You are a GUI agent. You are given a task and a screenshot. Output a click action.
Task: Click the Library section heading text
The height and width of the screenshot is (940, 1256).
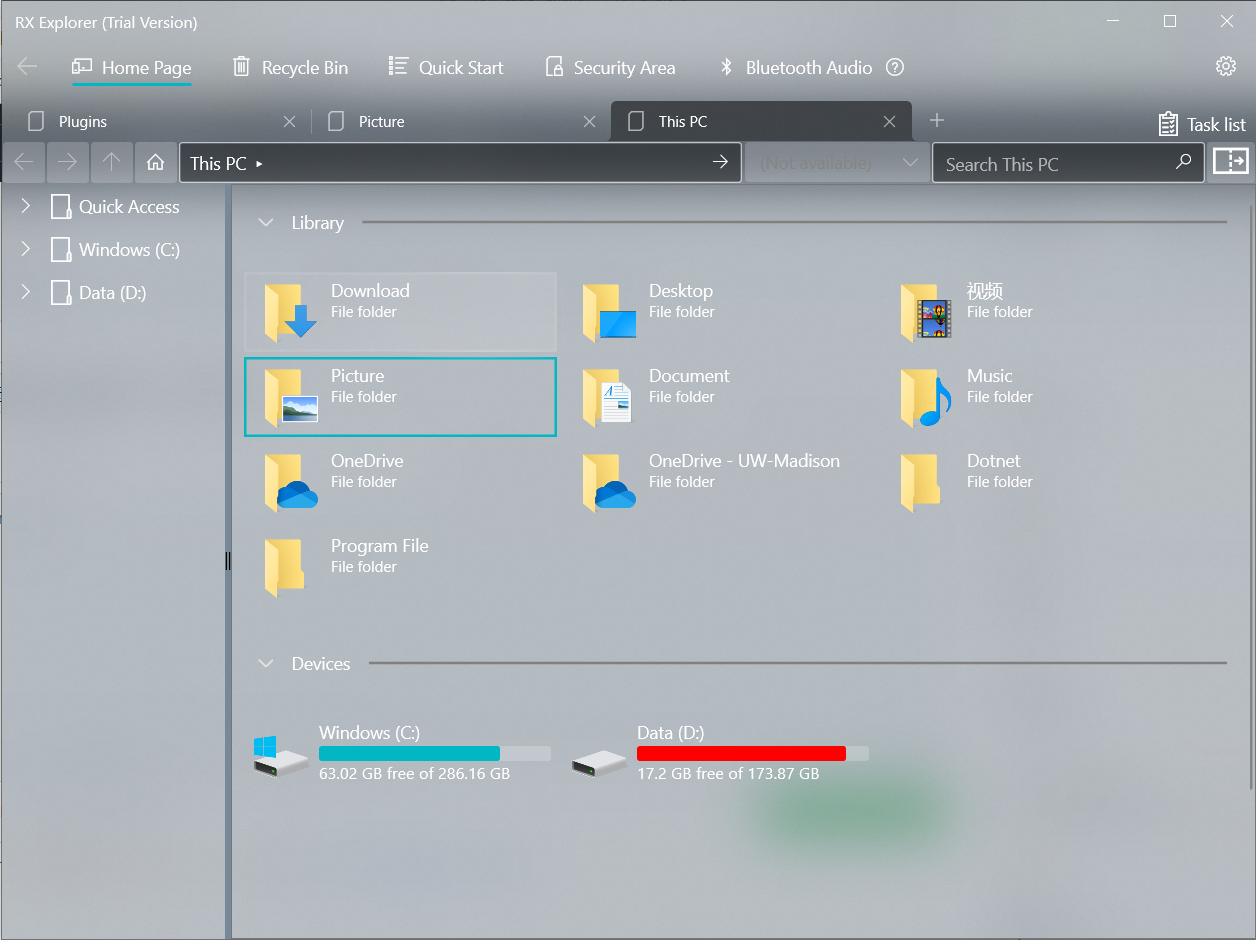click(317, 223)
